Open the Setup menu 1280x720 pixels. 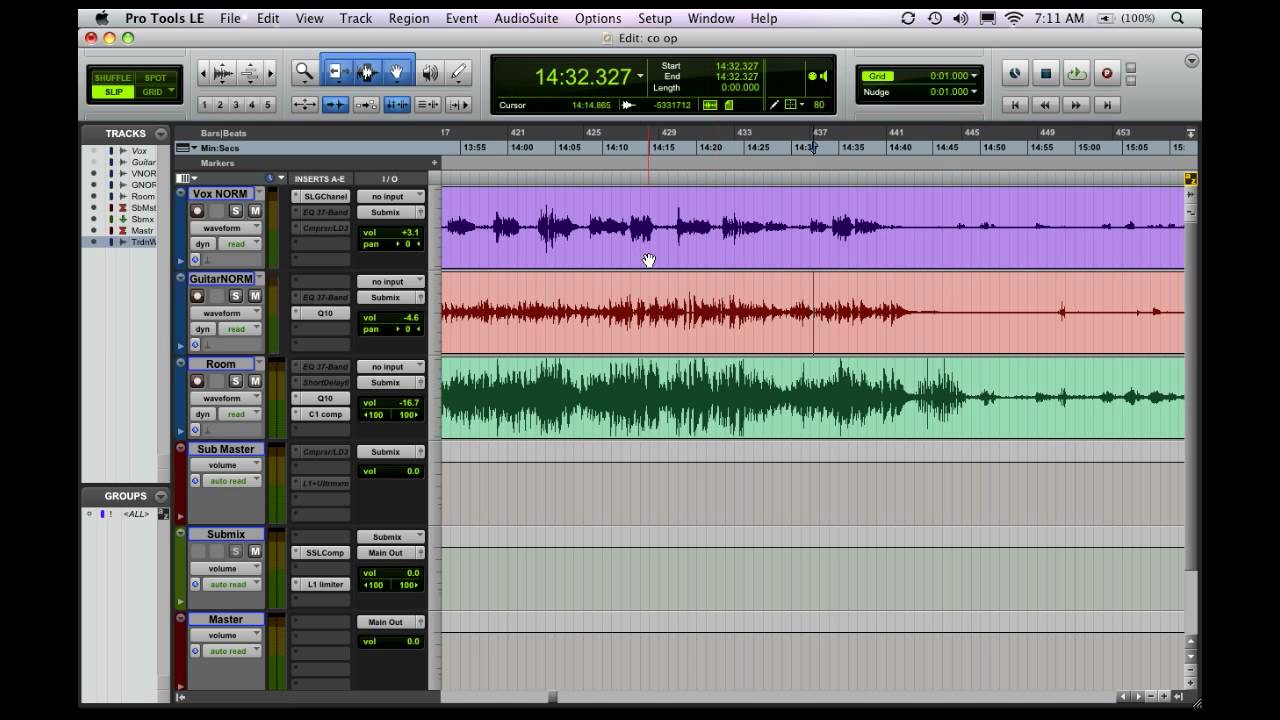click(x=654, y=18)
